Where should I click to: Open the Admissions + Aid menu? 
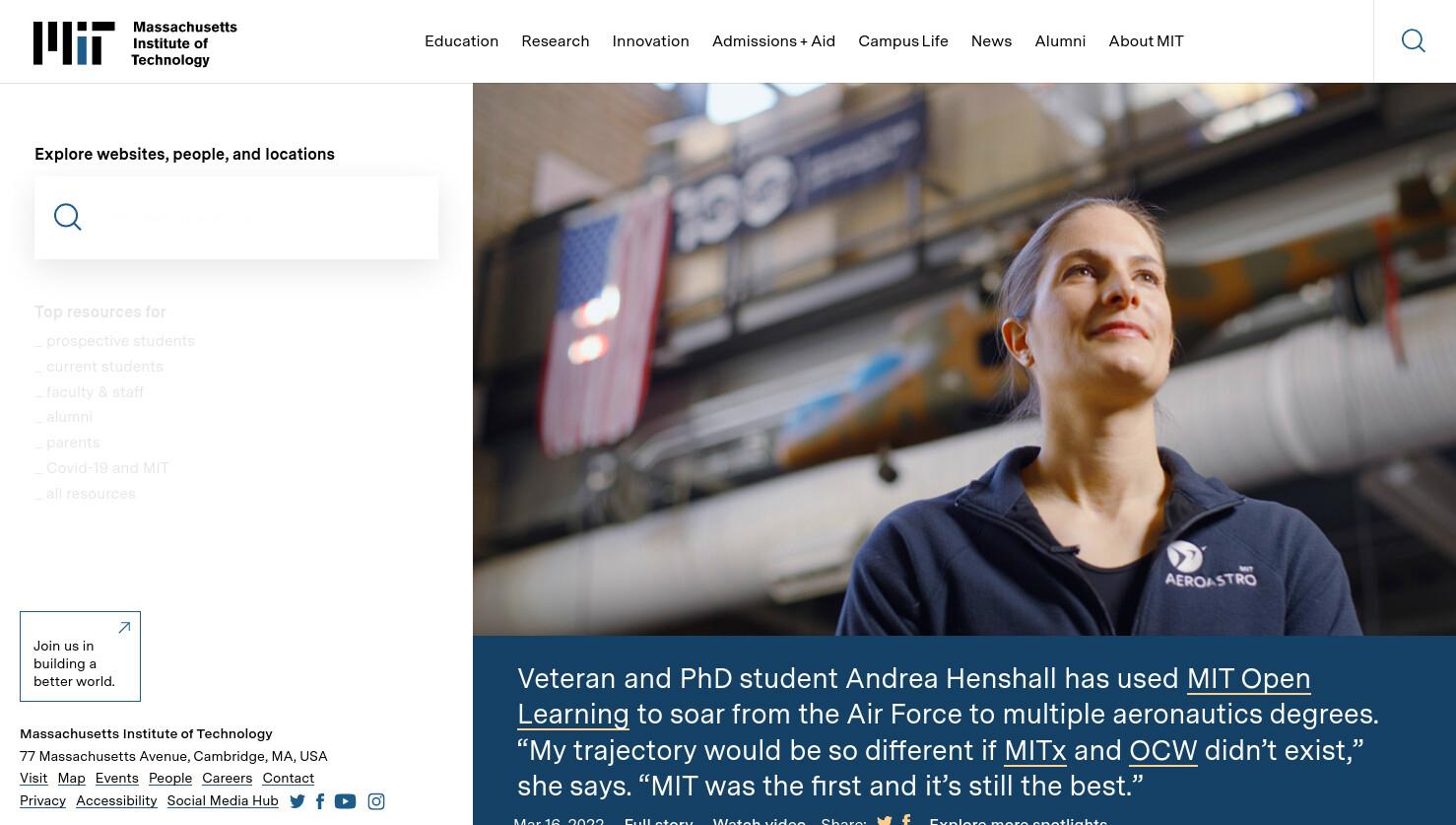pos(773,41)
